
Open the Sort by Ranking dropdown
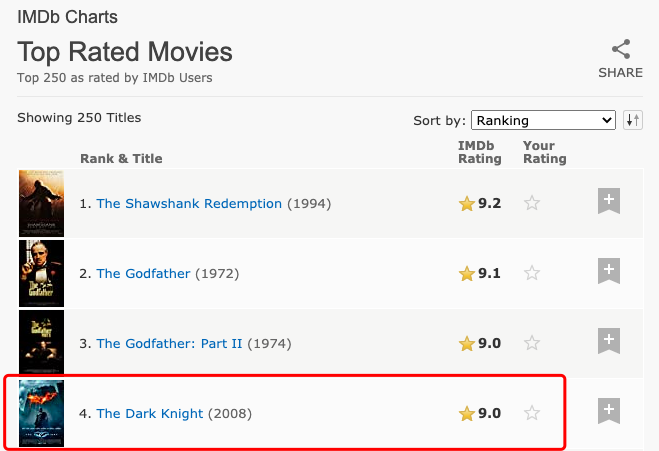(543, 120)
